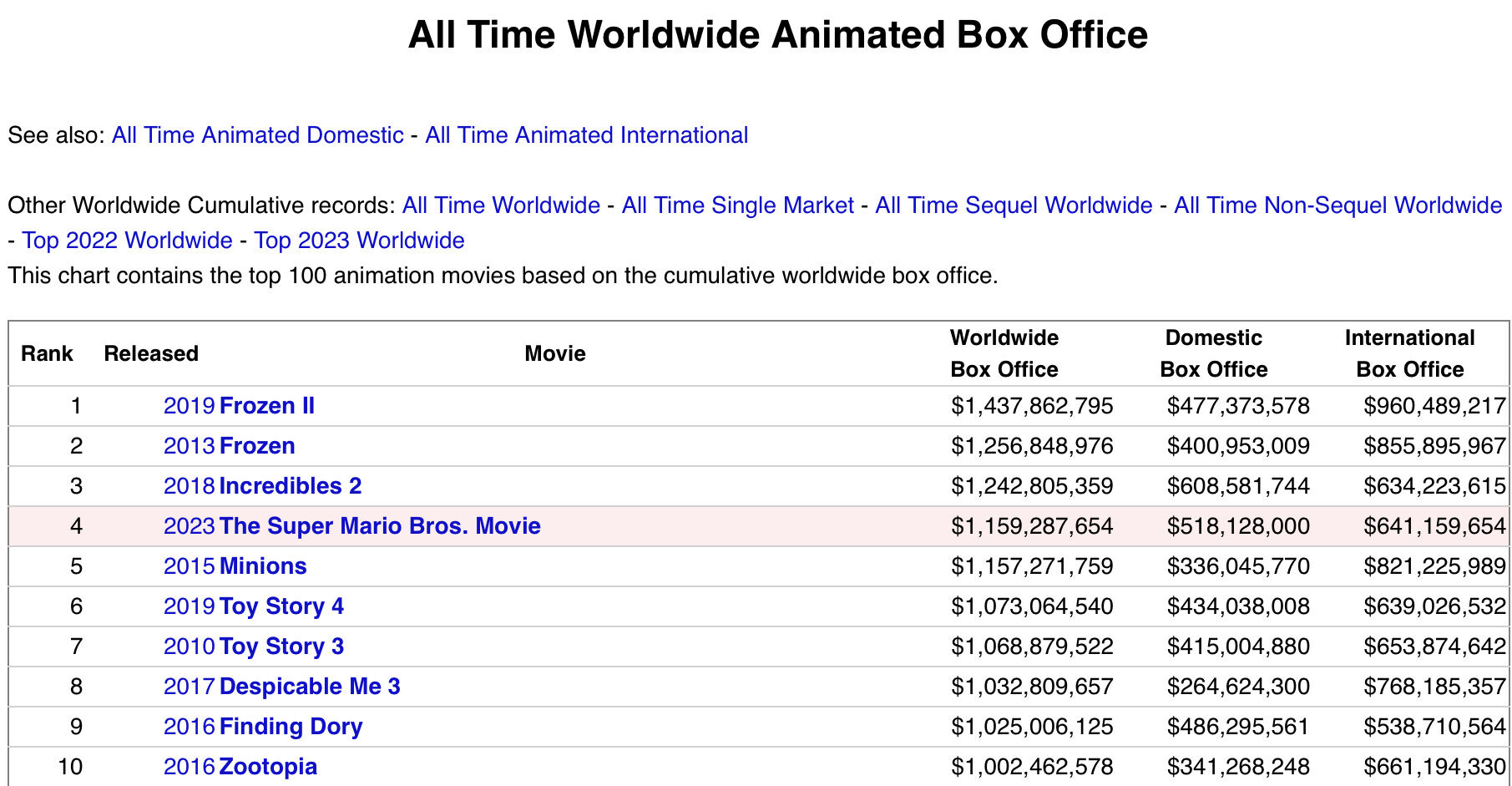Click the Incredibles 2 movie title
This screenshot has height=786, width=1512.
[290, 486]
